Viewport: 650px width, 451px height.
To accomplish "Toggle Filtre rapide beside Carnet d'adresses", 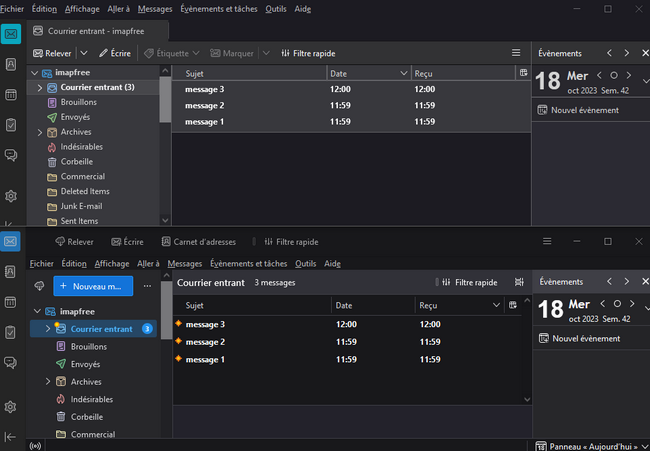I will pyautogui.click(x=290, y=241).
